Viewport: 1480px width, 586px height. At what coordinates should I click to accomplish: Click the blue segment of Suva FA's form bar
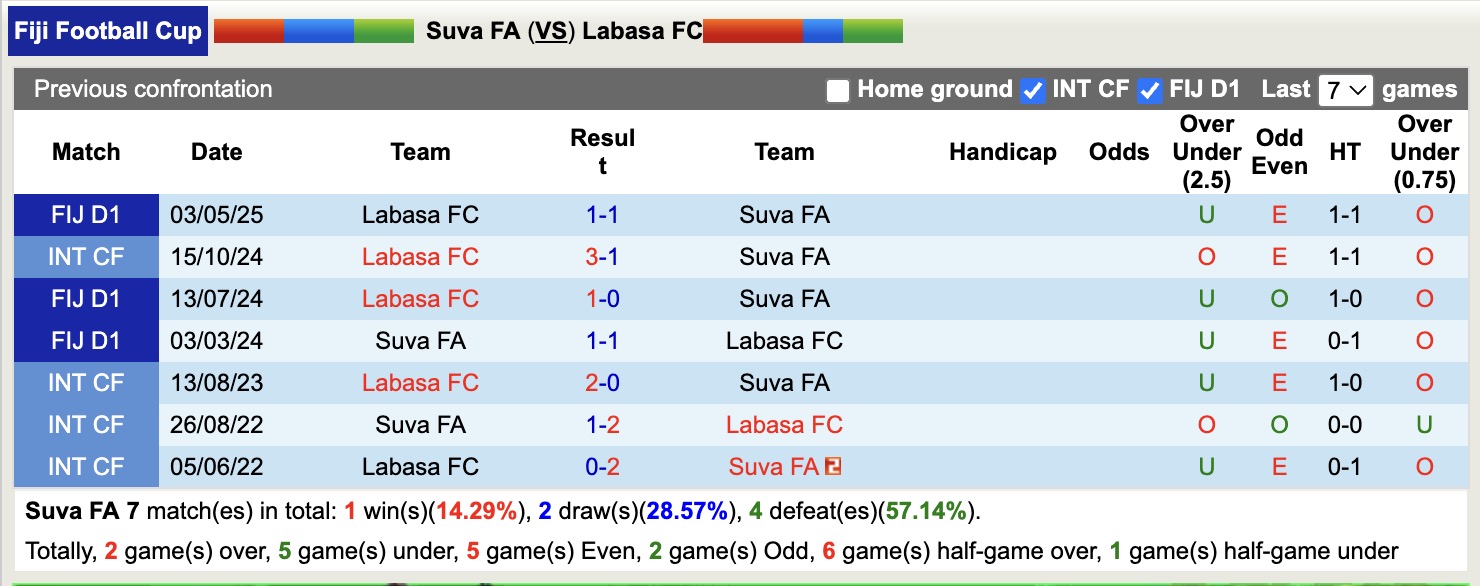coord(318,31)
